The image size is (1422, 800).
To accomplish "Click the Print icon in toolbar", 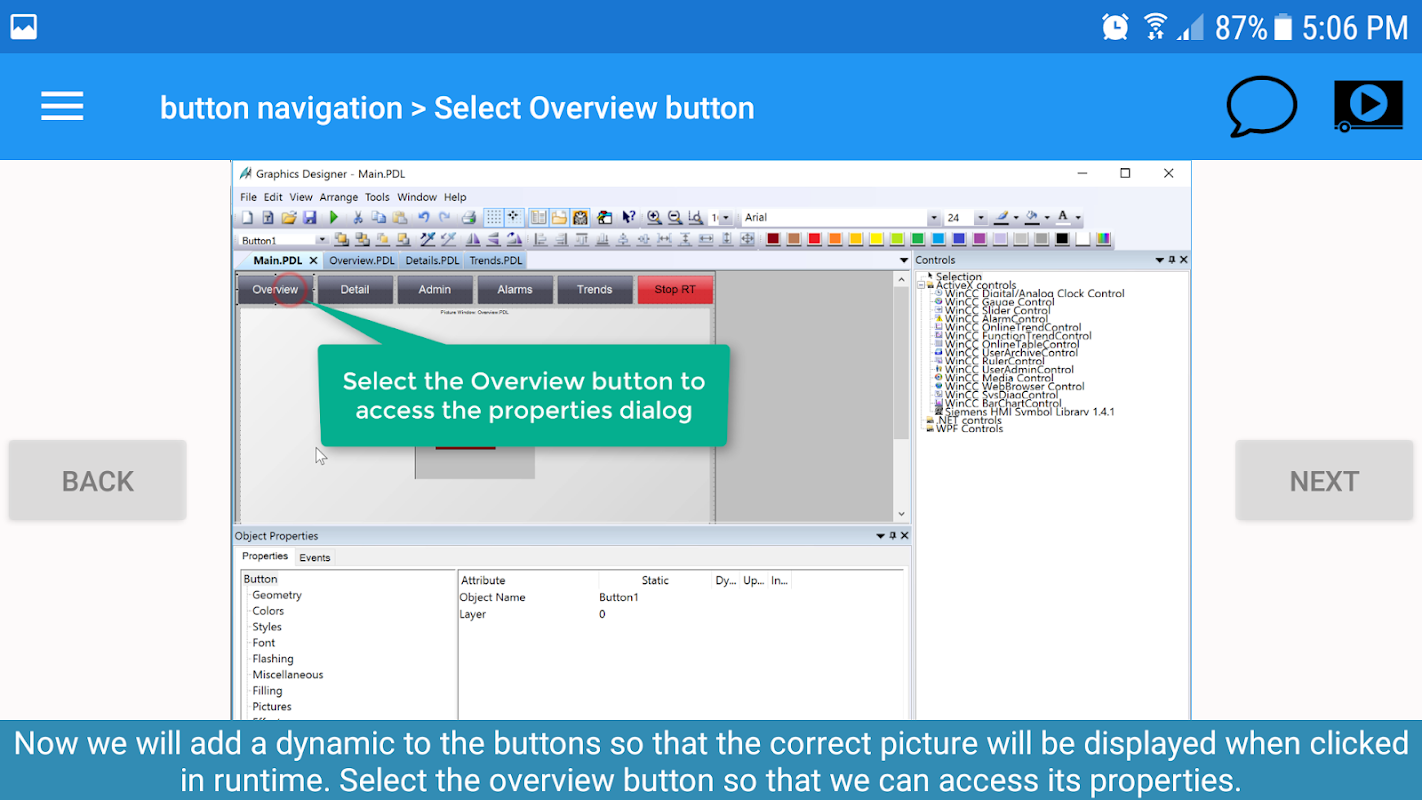I will click(x=469, y=217).
